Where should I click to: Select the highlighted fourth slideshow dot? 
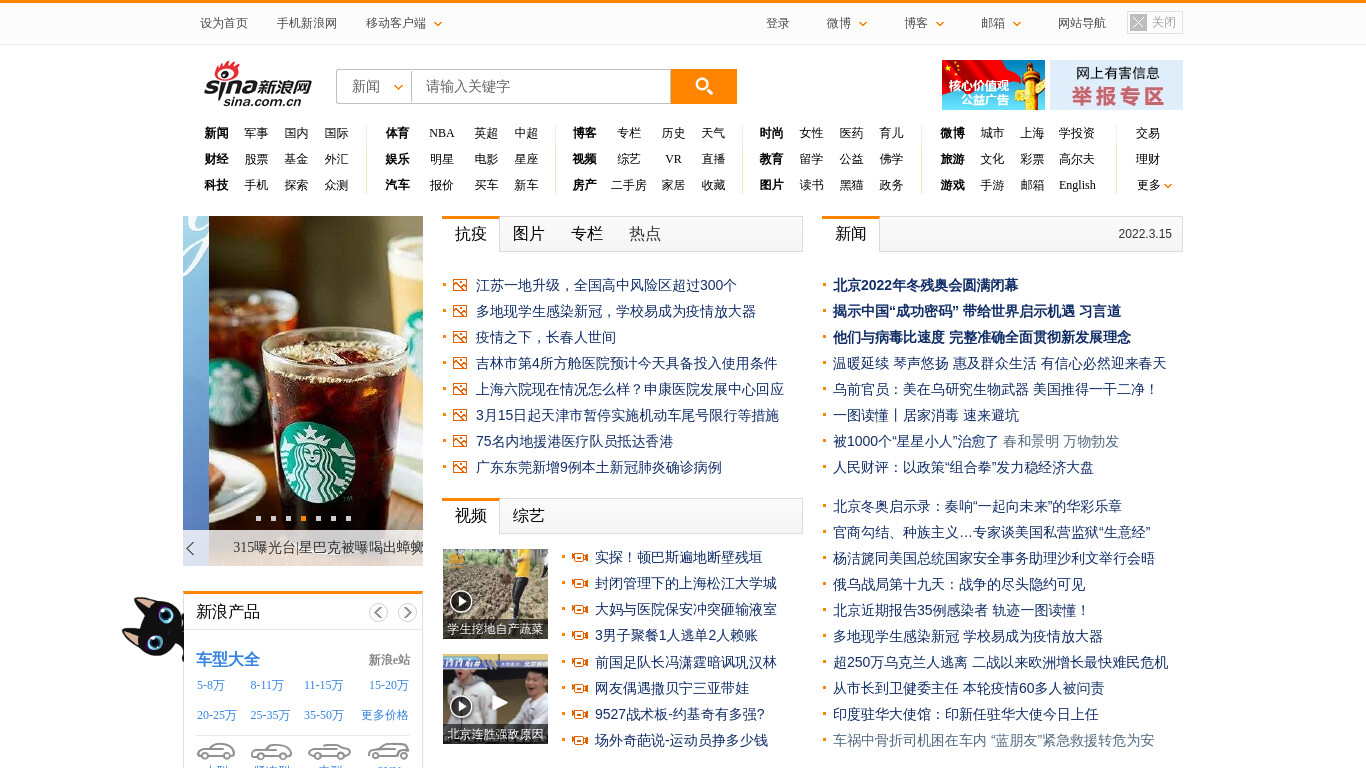pos(303,518)
